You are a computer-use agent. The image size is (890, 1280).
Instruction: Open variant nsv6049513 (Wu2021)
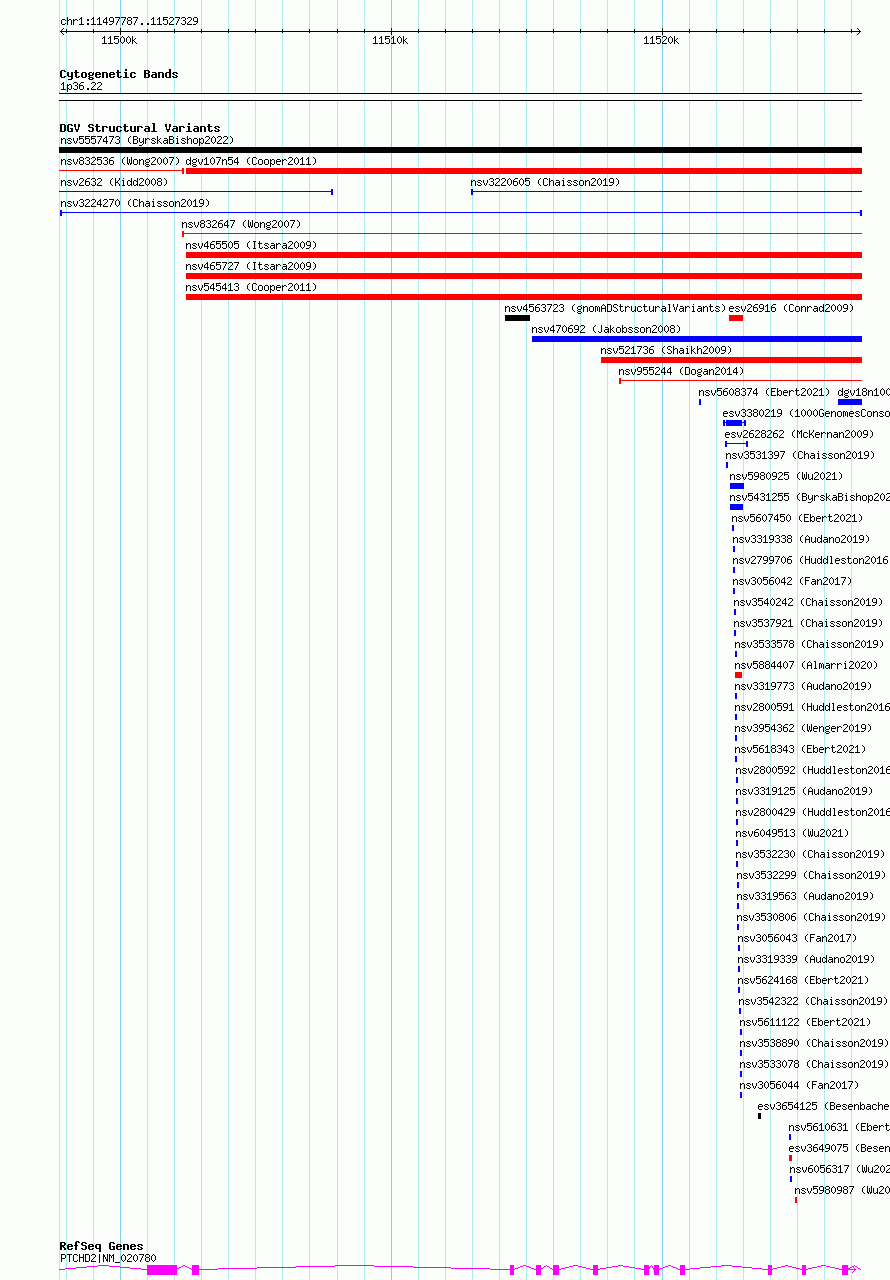(x=792, y=833)
